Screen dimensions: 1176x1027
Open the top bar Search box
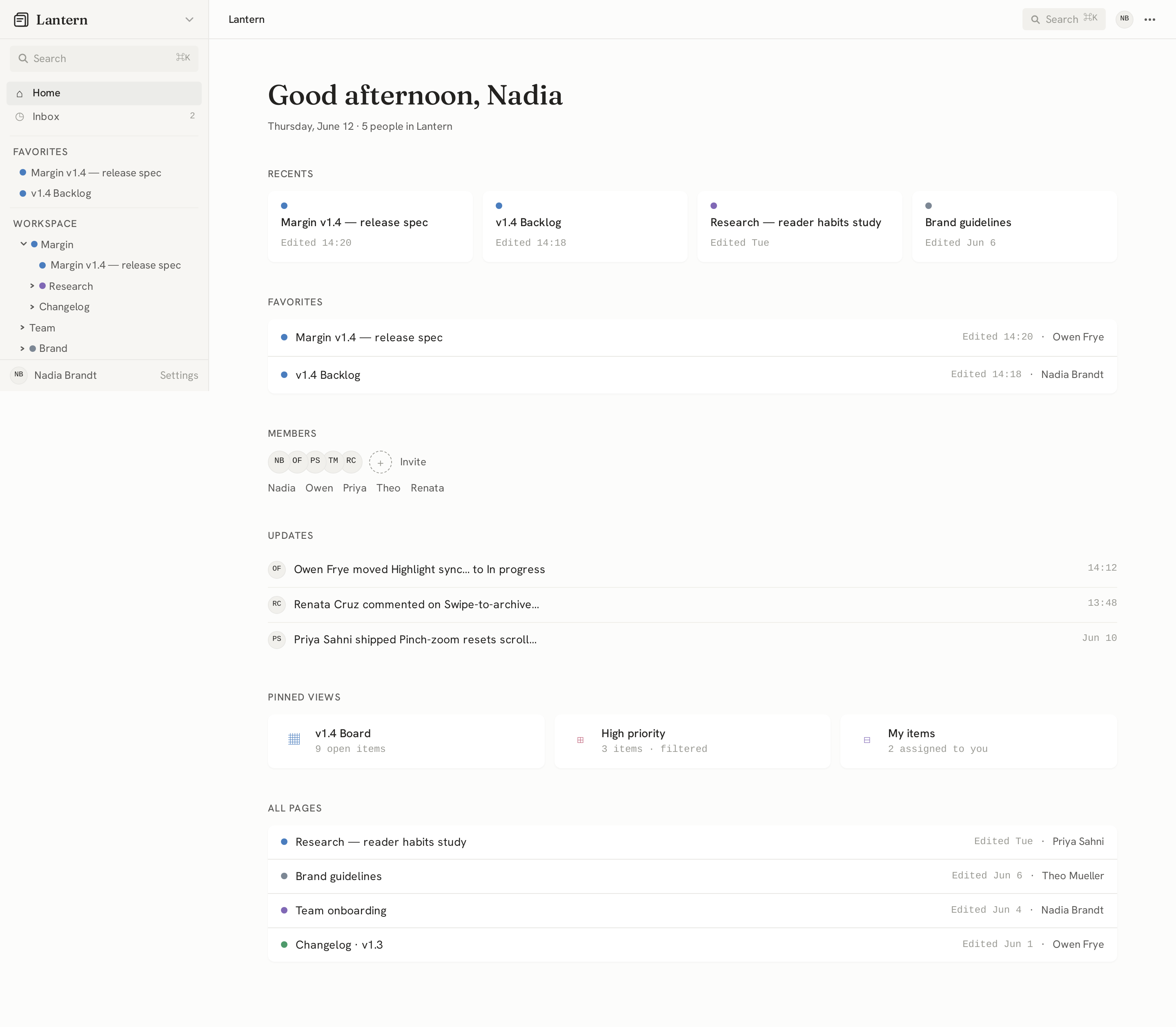[x=1064, y=20]
